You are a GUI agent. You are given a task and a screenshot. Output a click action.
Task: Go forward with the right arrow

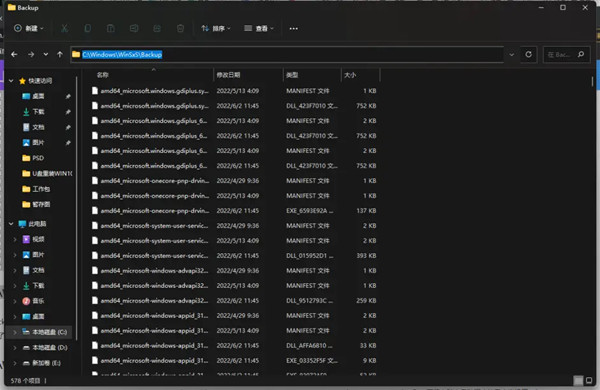click(x=31, y=54)
